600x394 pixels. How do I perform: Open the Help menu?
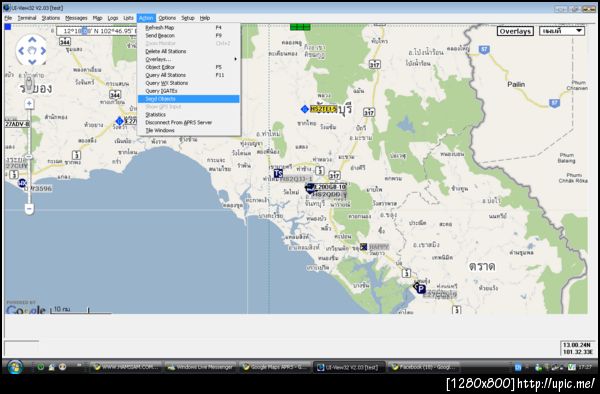[x=205, y=18]
